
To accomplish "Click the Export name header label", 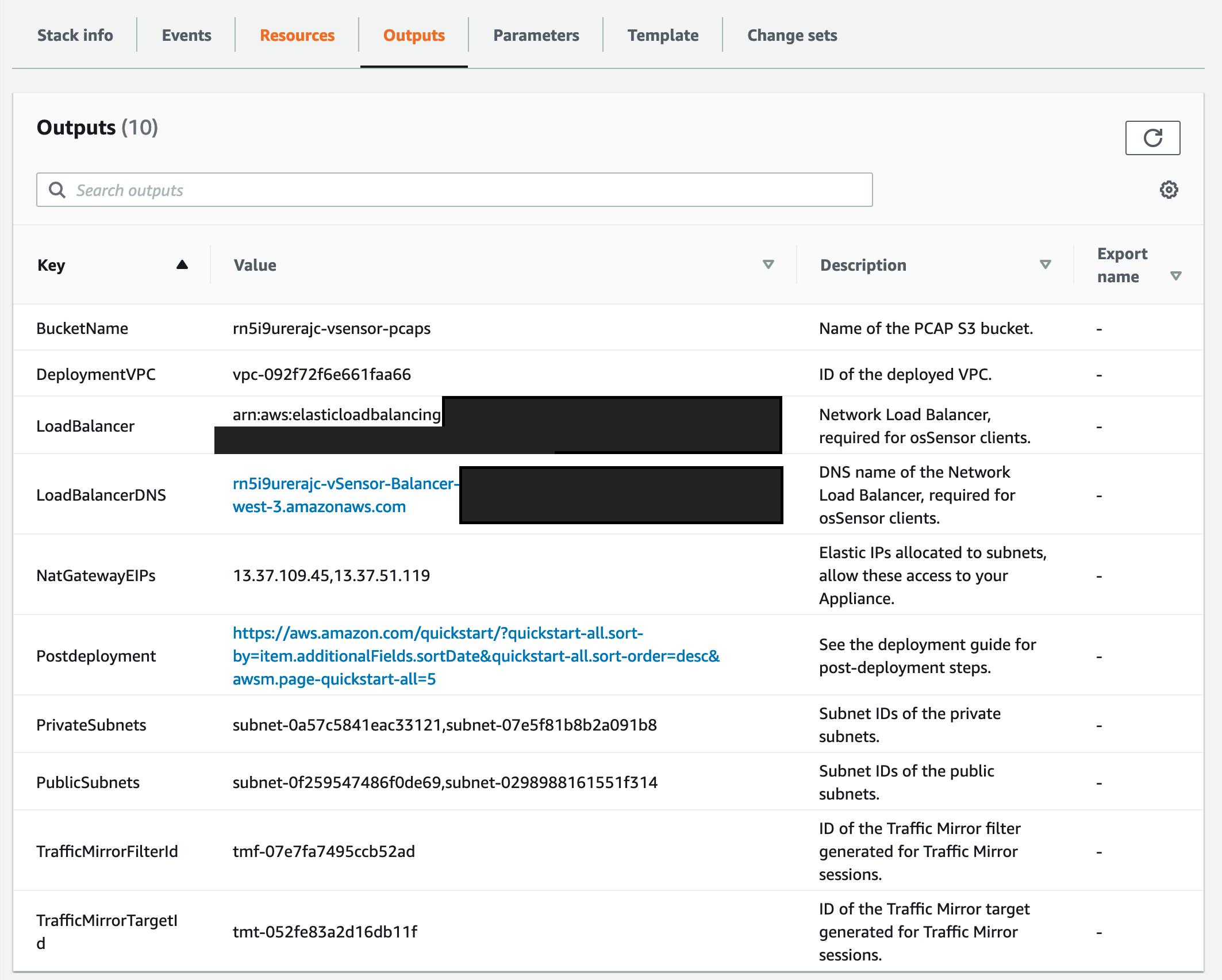I will point(1122,265).
